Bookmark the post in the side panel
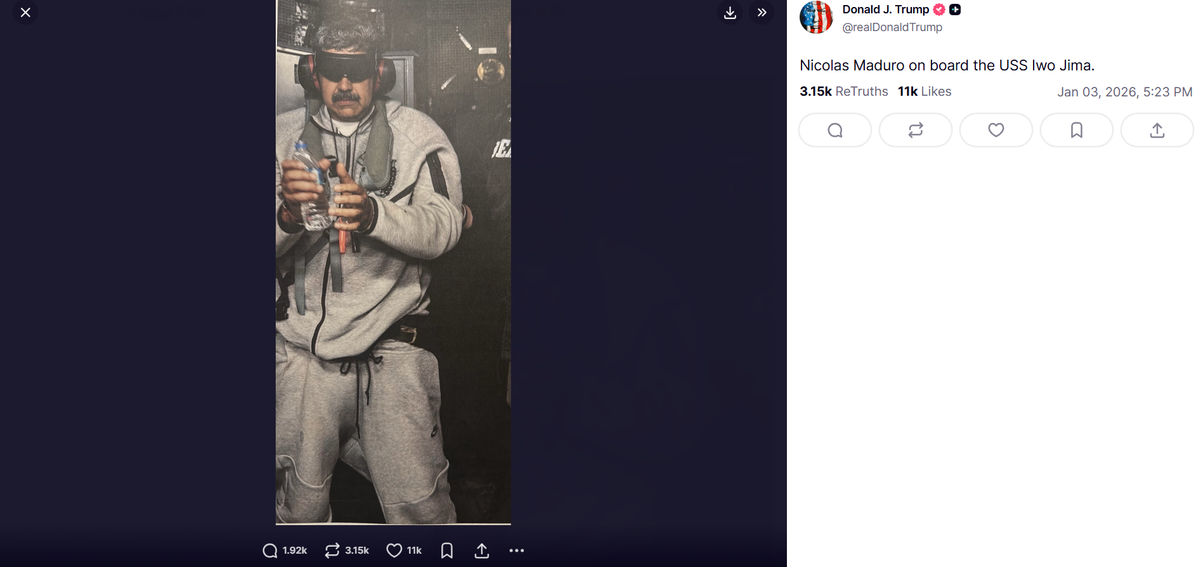The image size is (1200, 567). tap(1076, 130)
